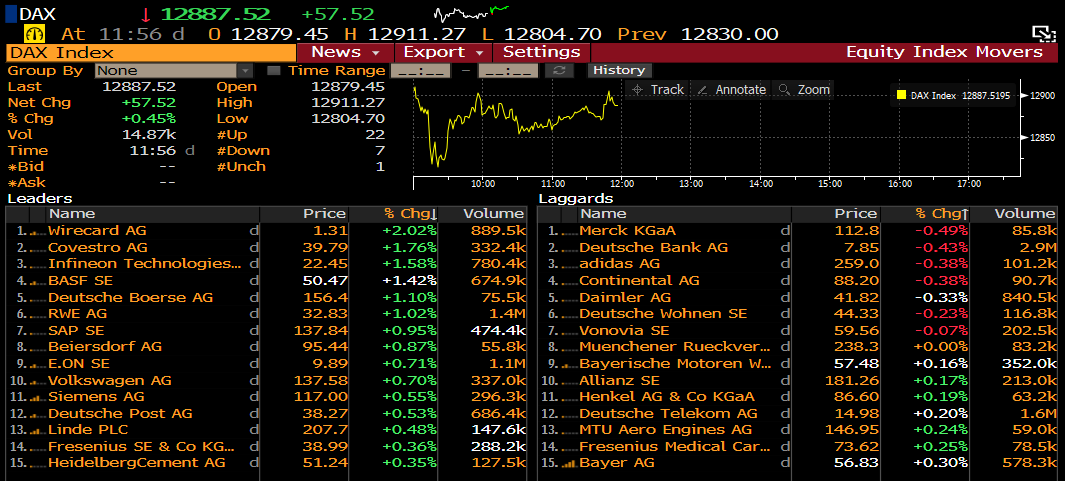This screenshot has height=481, width=1065.
Task: Click the red down-arrow tick indicator beside 12887.52
Action: [146, 14]
